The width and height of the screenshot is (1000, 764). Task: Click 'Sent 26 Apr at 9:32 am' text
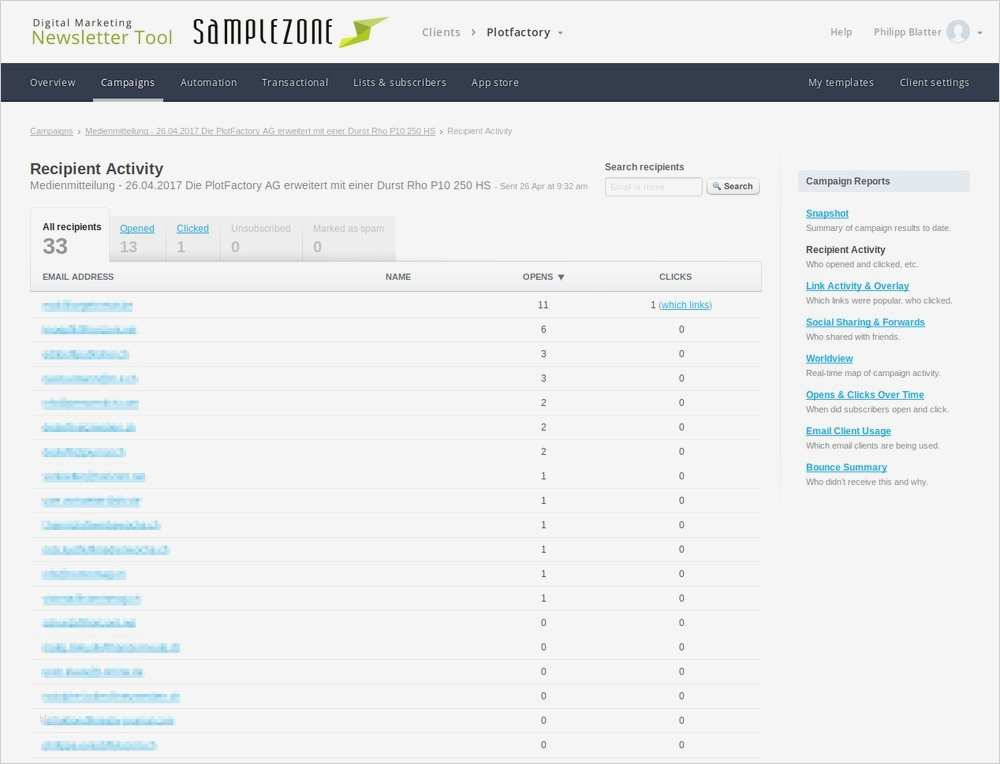coord(543,186)
